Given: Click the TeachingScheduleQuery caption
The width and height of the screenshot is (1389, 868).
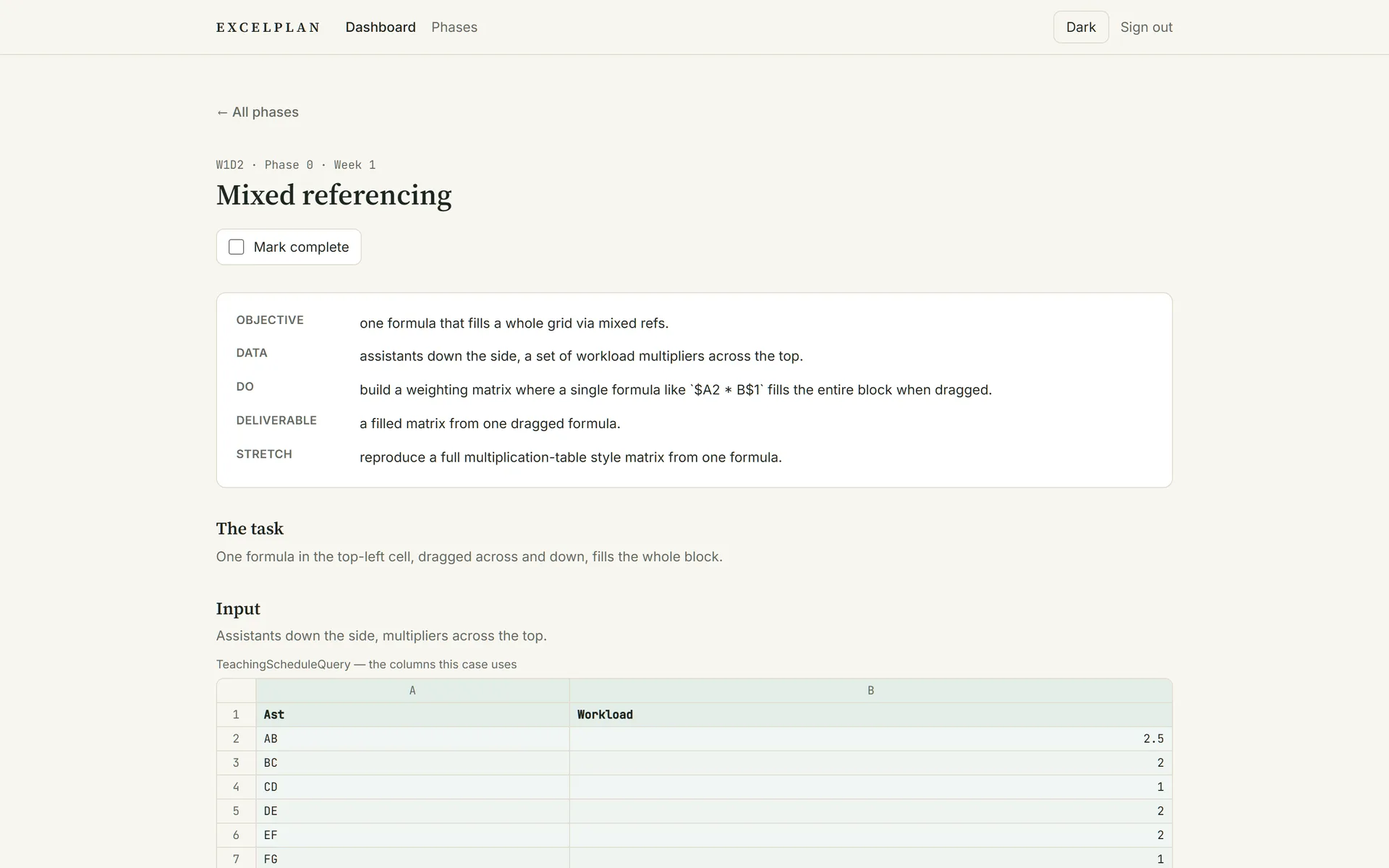Looking at the screenshot, I should (367, 665).
